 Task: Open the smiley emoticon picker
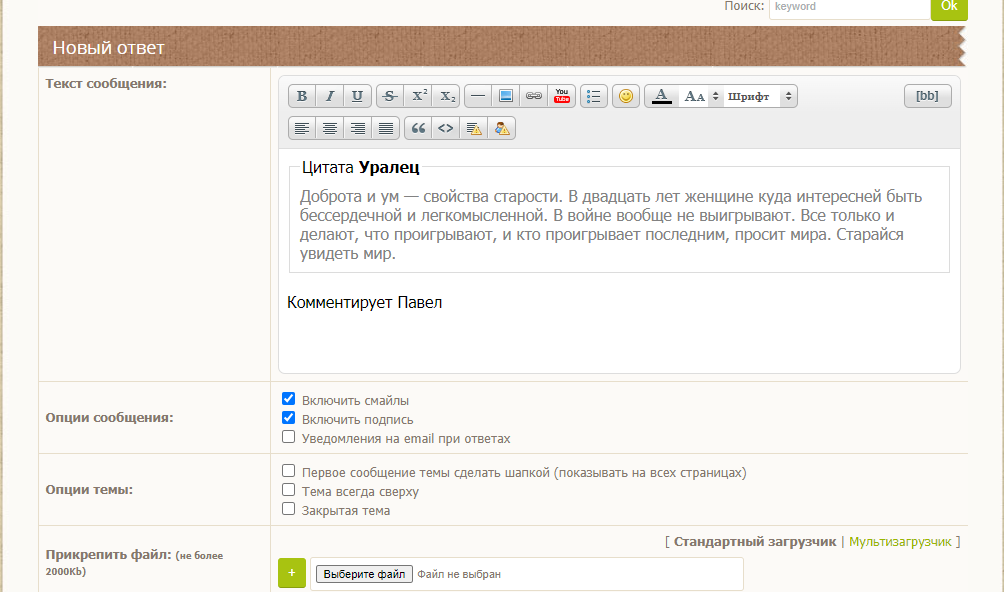coord(626,96)
